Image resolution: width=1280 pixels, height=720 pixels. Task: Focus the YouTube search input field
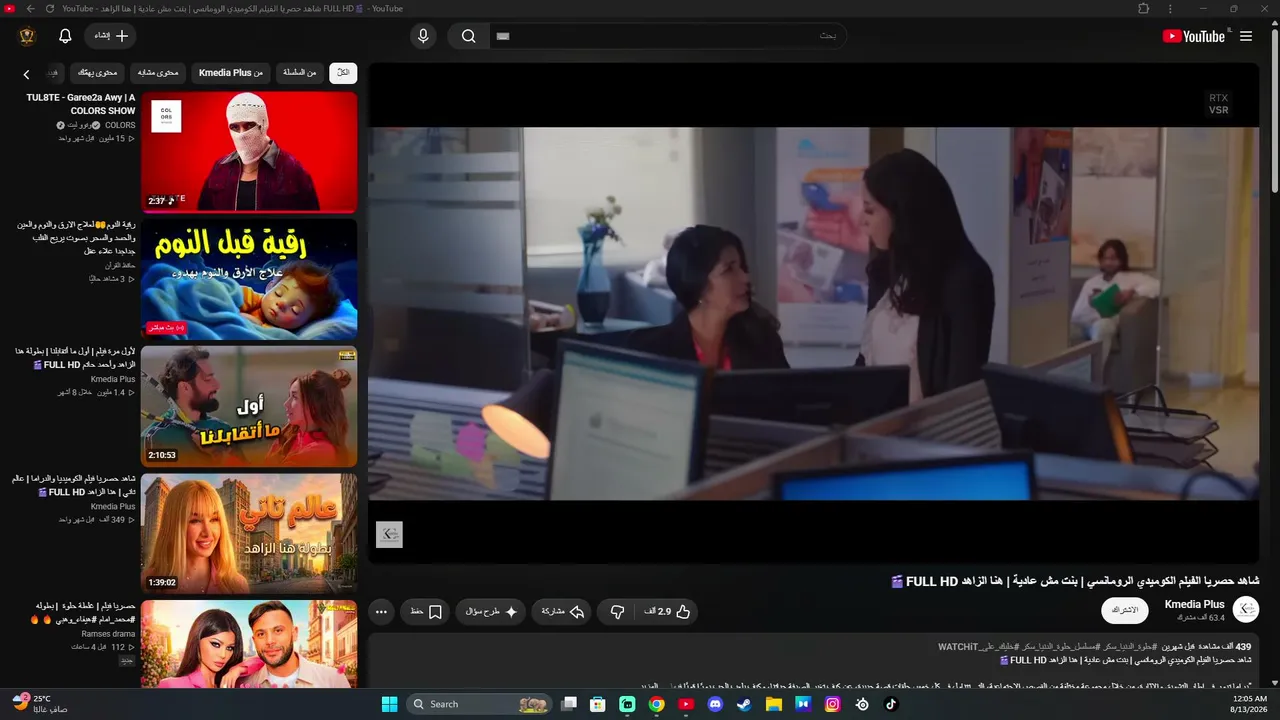tap(666, 36)
